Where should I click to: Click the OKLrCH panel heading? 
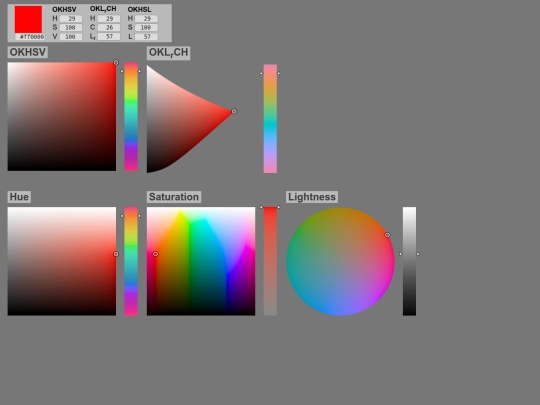coord(168,53)
